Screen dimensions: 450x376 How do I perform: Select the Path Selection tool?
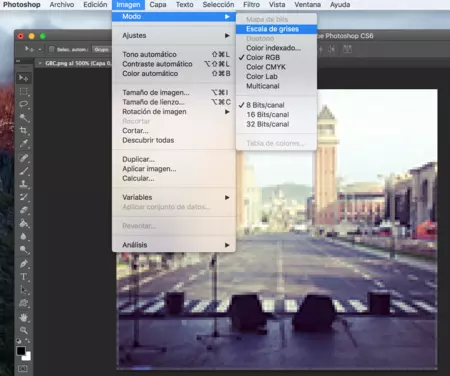[x=23, y=290]
